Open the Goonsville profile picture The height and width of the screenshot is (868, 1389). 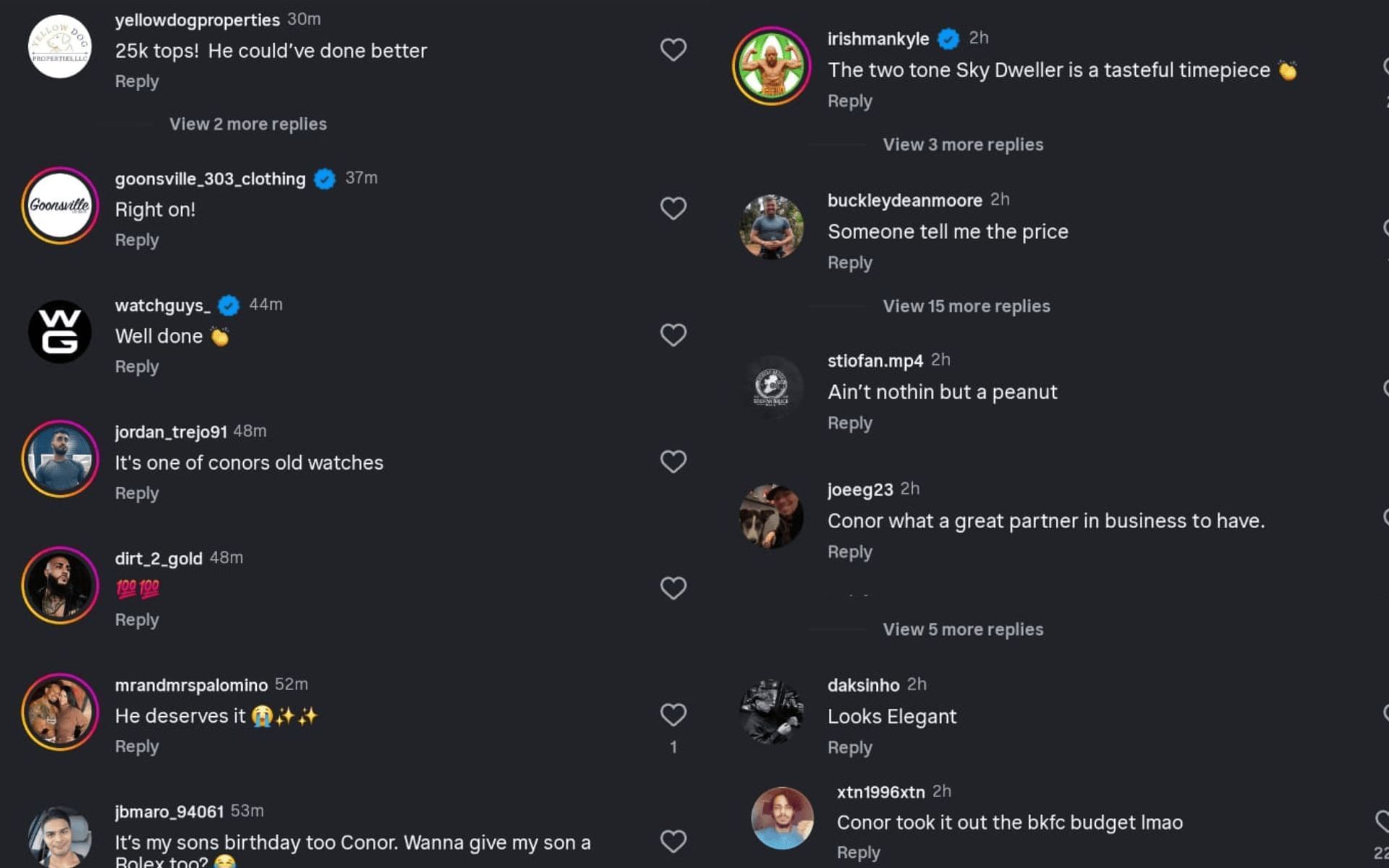pyautogui.click(x=60, y=206)
